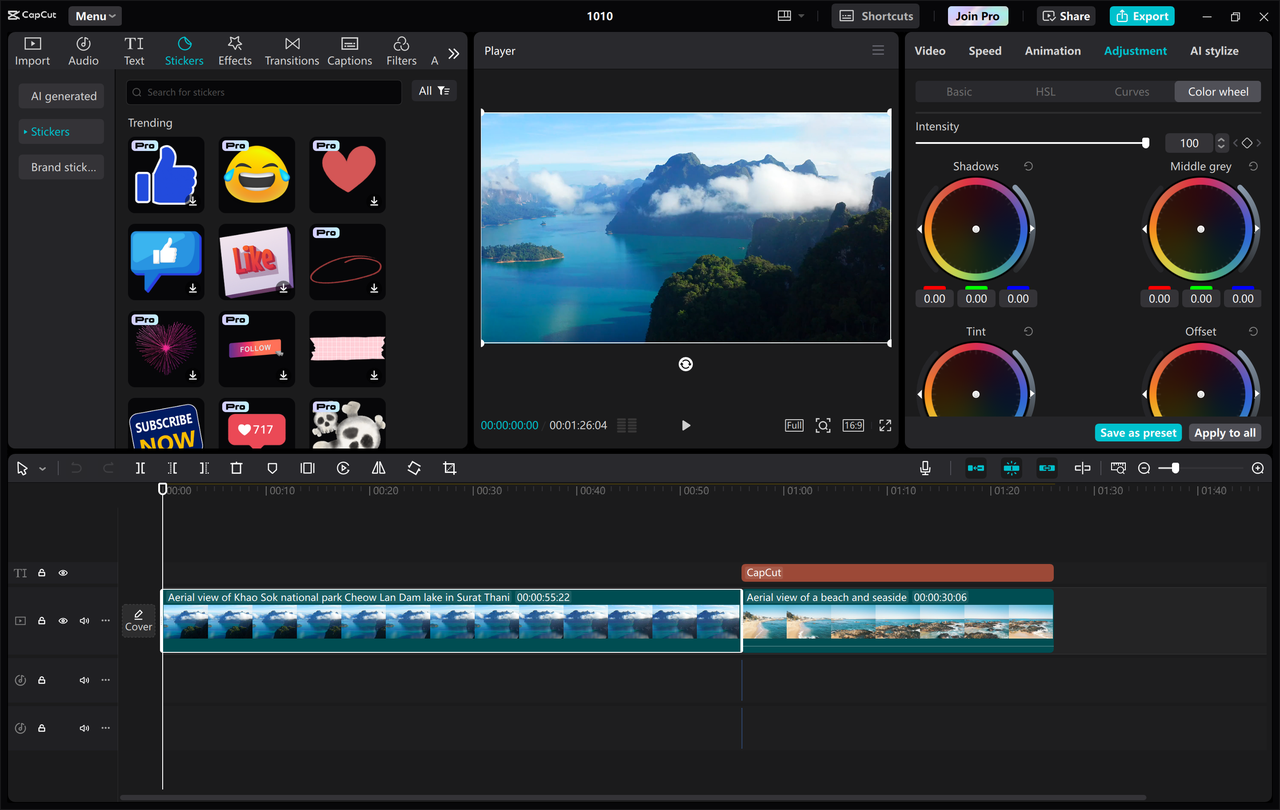Viewport: 1280px width, 810px height.
Task: Switch to the Video tab
Action: [x=930, y=51]
